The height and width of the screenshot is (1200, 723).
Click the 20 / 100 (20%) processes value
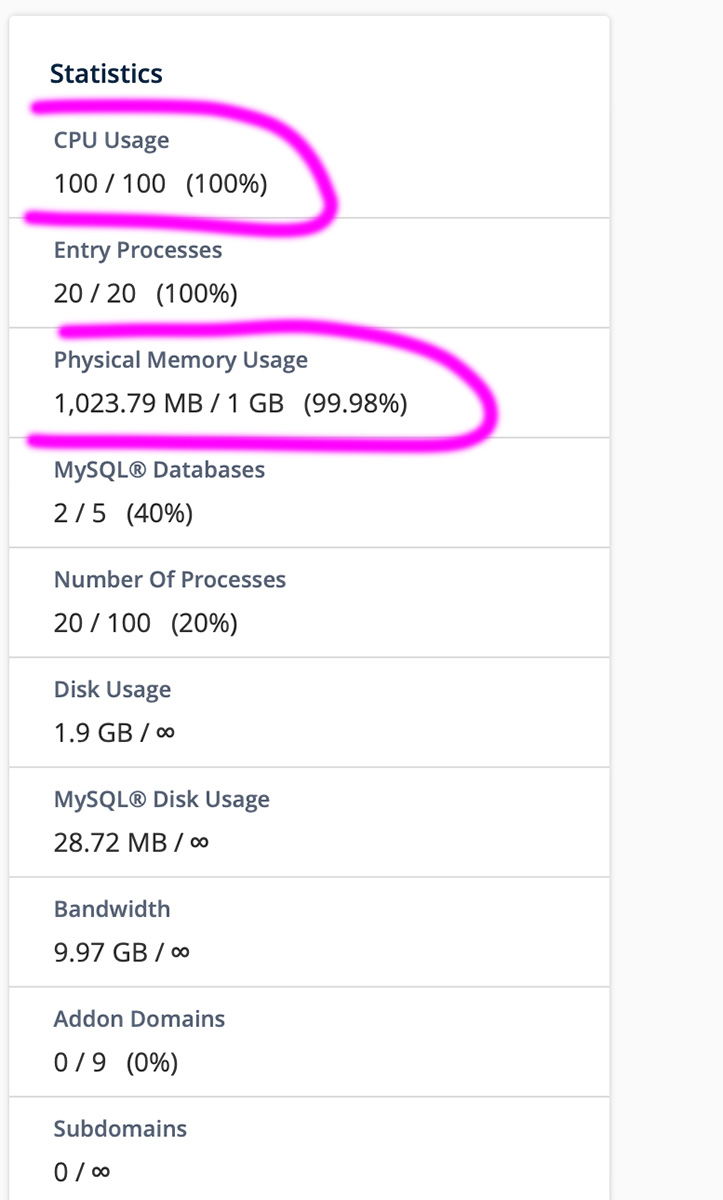point(146,624)
